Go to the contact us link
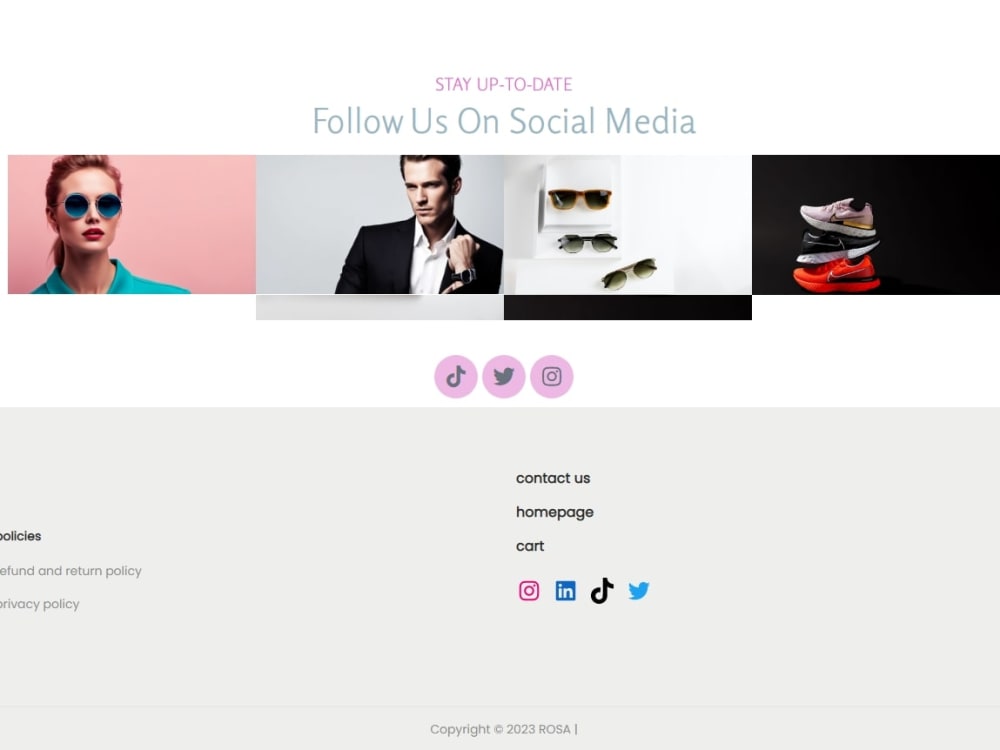This screenshot has height=750, width=1000. pyautogui.click(x=553, y=478)
